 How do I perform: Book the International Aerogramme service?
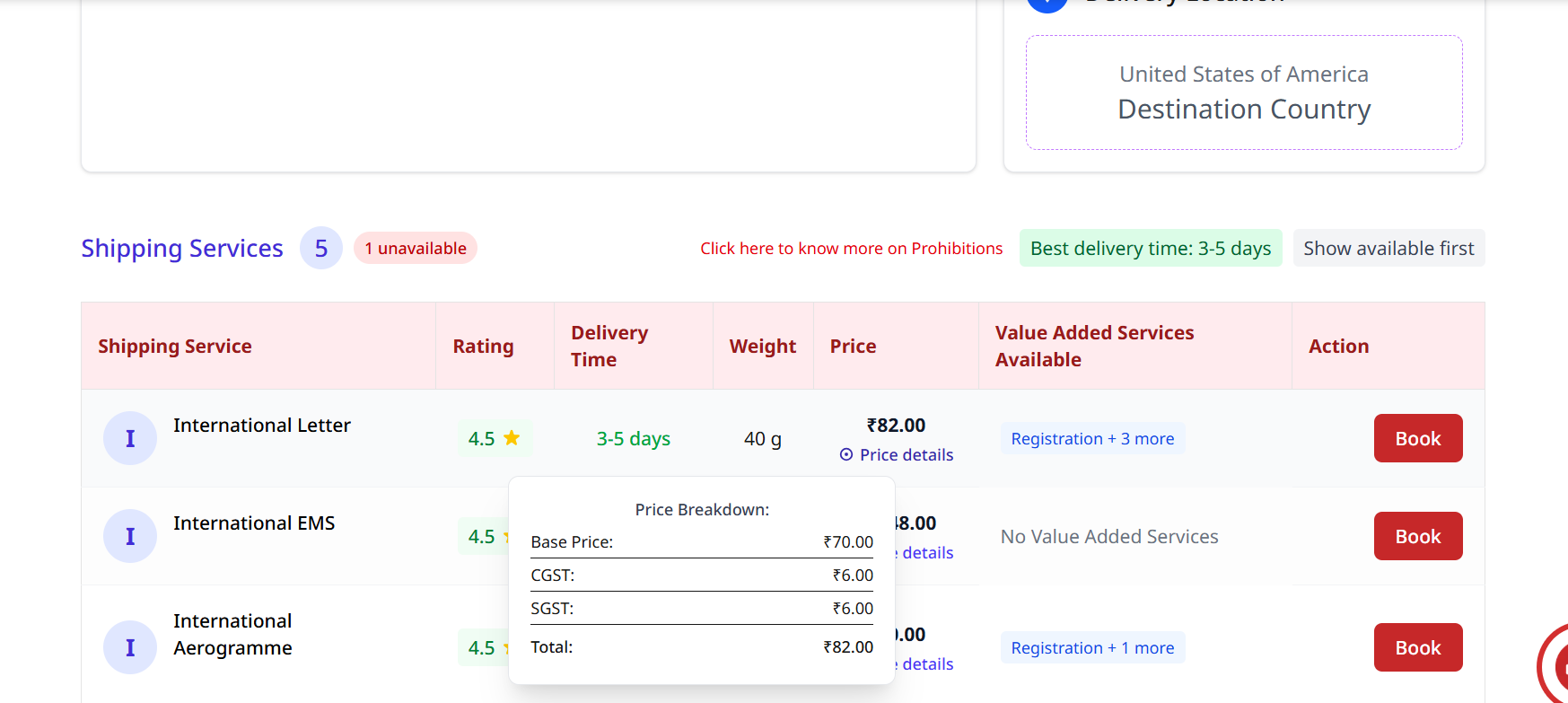click(x=1417, y=648)
